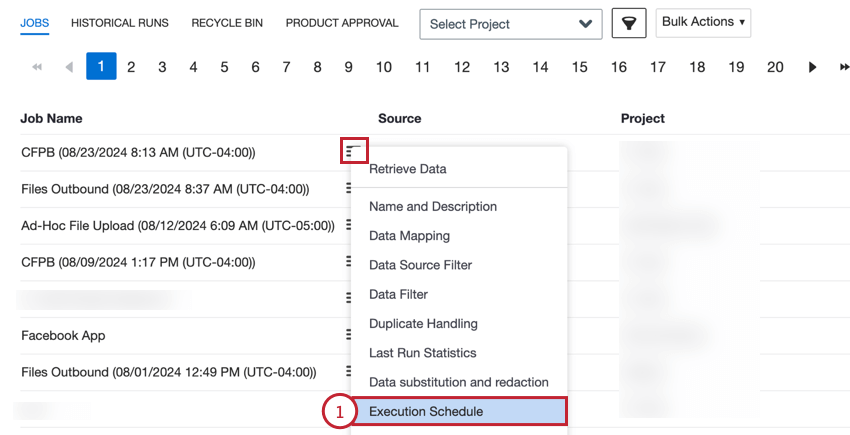Viewport: 850px width, 435px height.
Task: Open menu icon for Ad-Hoc File Upload job
Action: point(349,225)
